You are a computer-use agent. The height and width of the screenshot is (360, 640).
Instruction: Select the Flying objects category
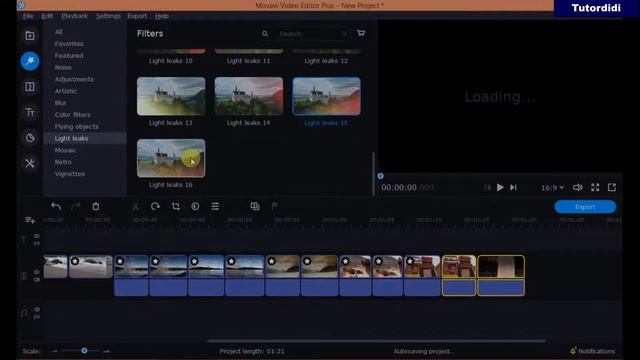pyautogui.click(x=76, y=127)
